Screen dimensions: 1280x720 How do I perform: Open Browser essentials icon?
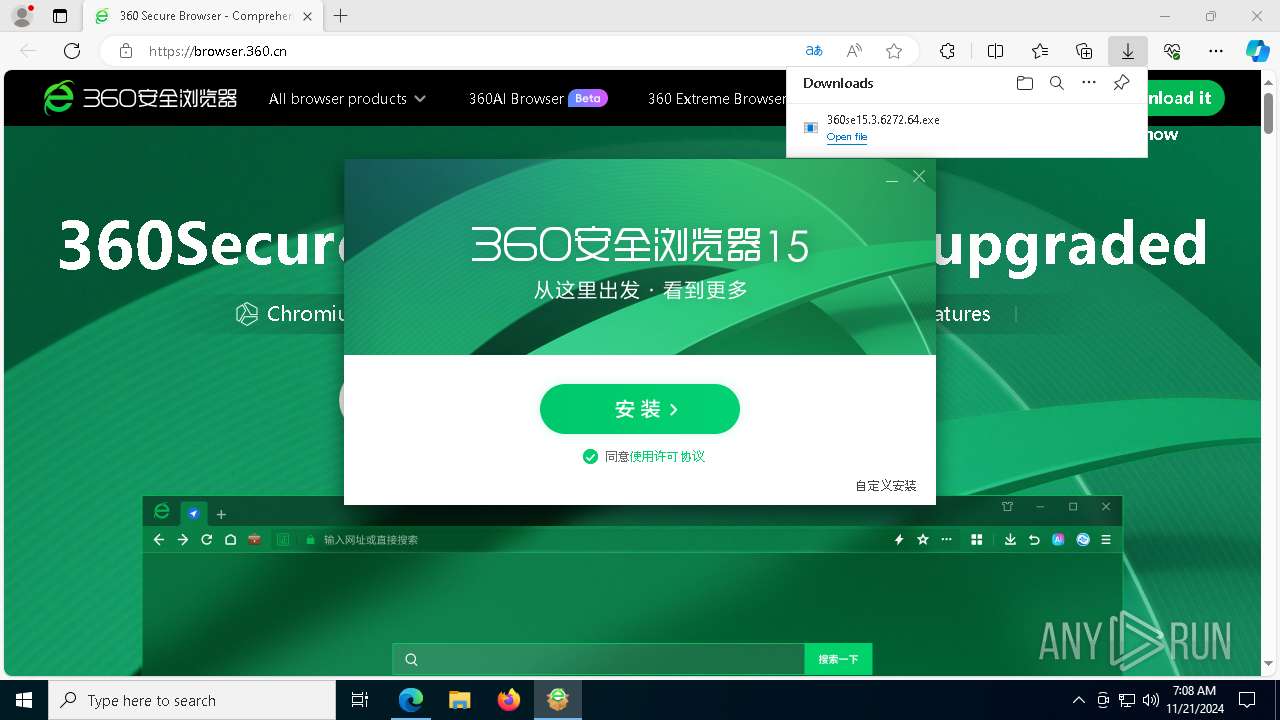[x=1172, y=51]
